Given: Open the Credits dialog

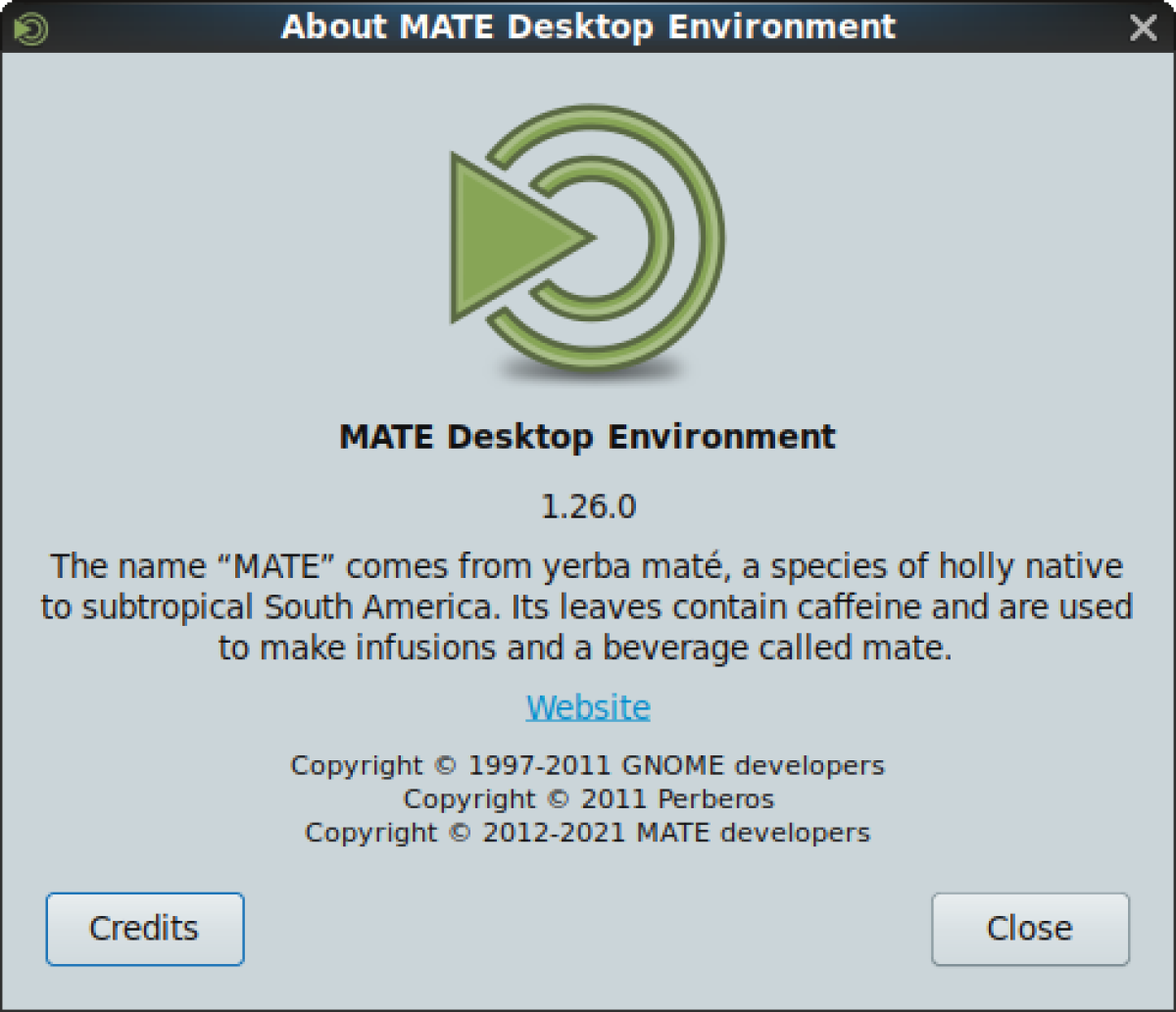Looking at the screenshot, I should point(144,928).
